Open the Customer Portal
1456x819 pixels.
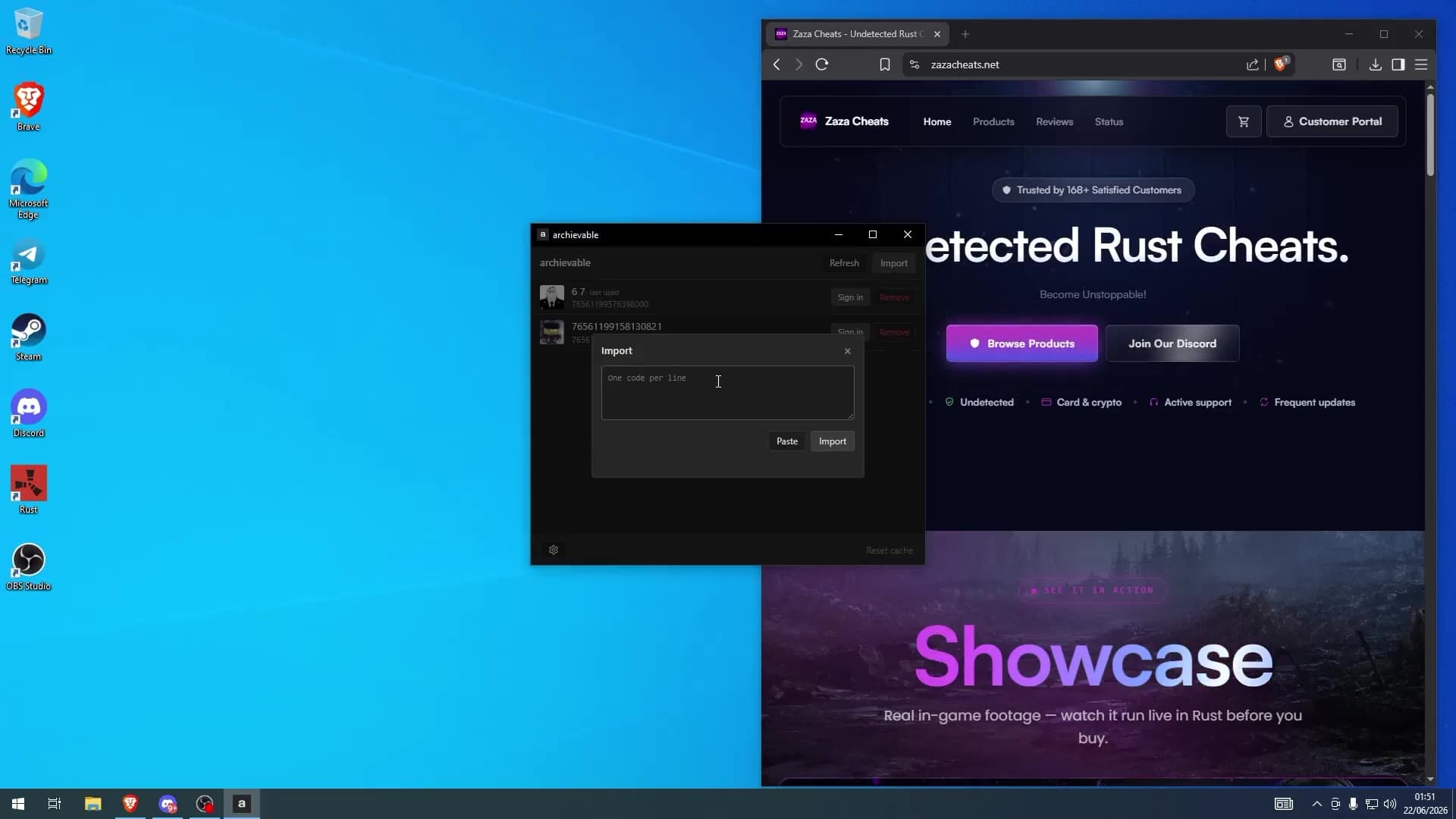pyautogui.click(x=1332, y=121)
